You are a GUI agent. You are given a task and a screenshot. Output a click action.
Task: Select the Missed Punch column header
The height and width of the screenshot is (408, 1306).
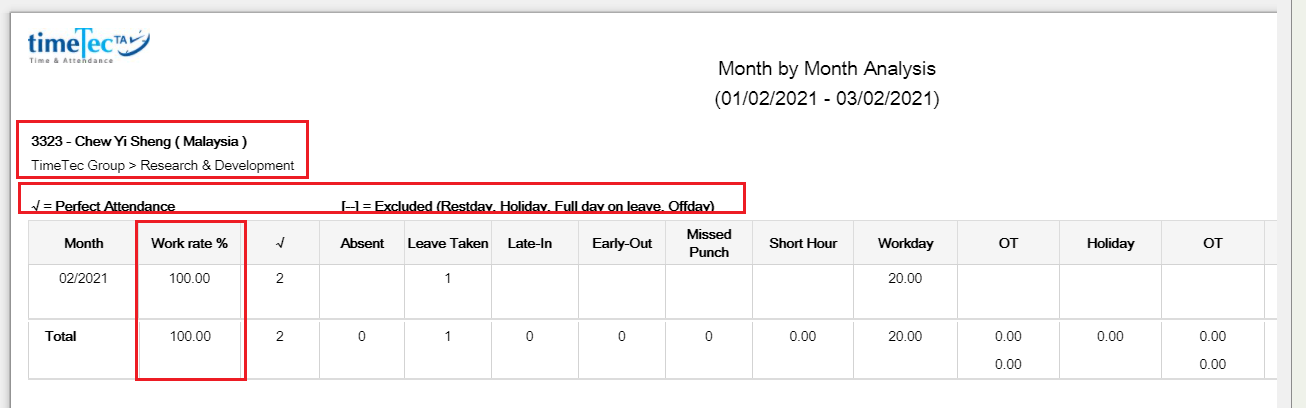point(708,243)
